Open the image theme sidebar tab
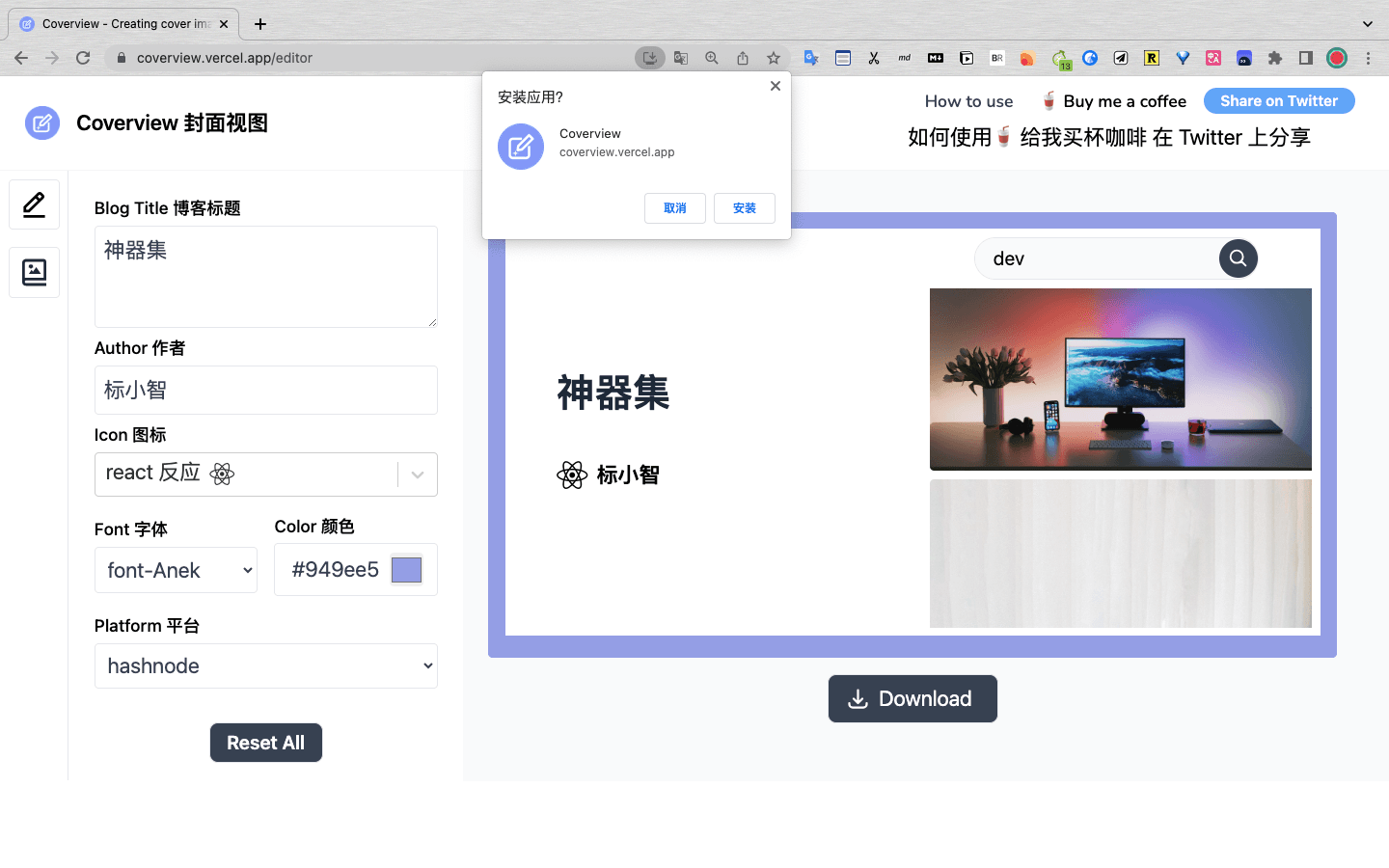 pyautogui.click(x=34, y=272)
